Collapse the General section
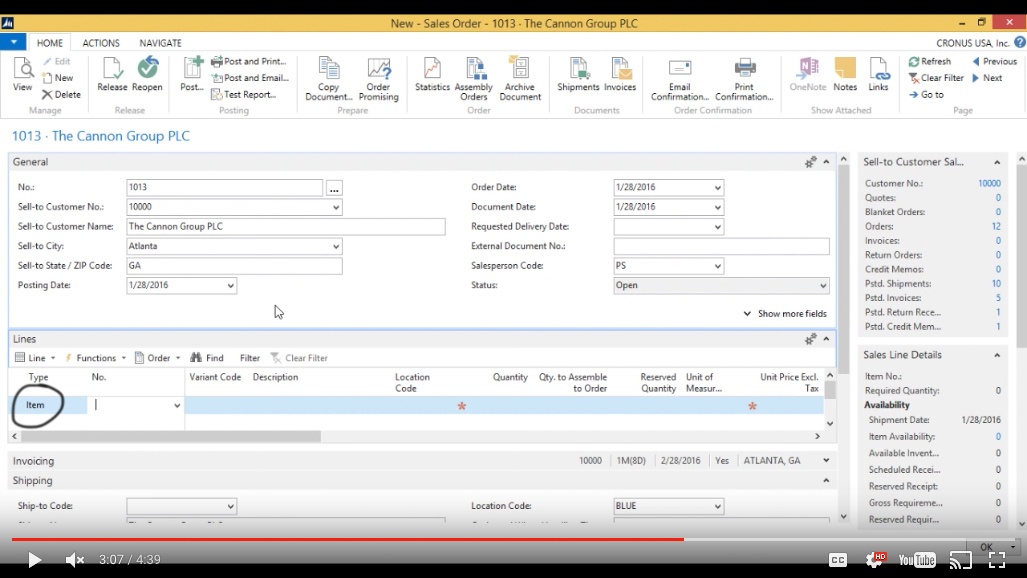This screenshot has height=578, width=1027. tap(827, 162)
